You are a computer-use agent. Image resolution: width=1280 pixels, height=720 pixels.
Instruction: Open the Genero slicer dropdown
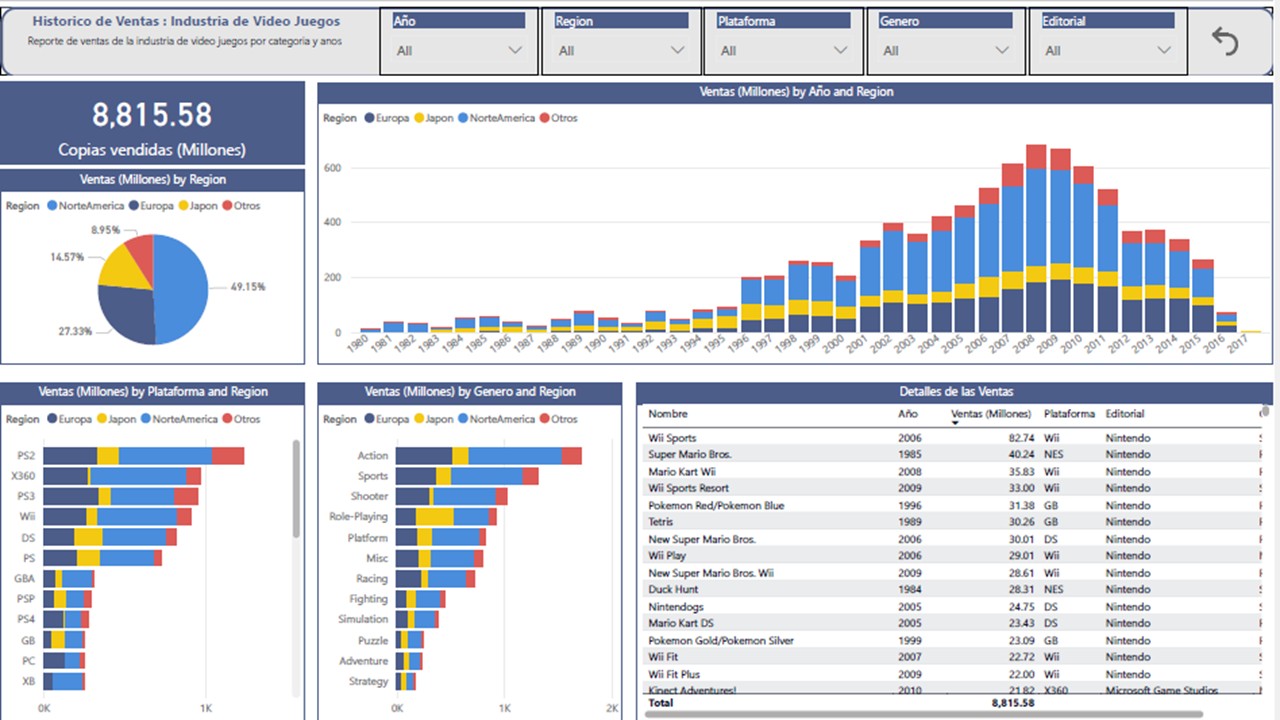(x=945, y=51)
